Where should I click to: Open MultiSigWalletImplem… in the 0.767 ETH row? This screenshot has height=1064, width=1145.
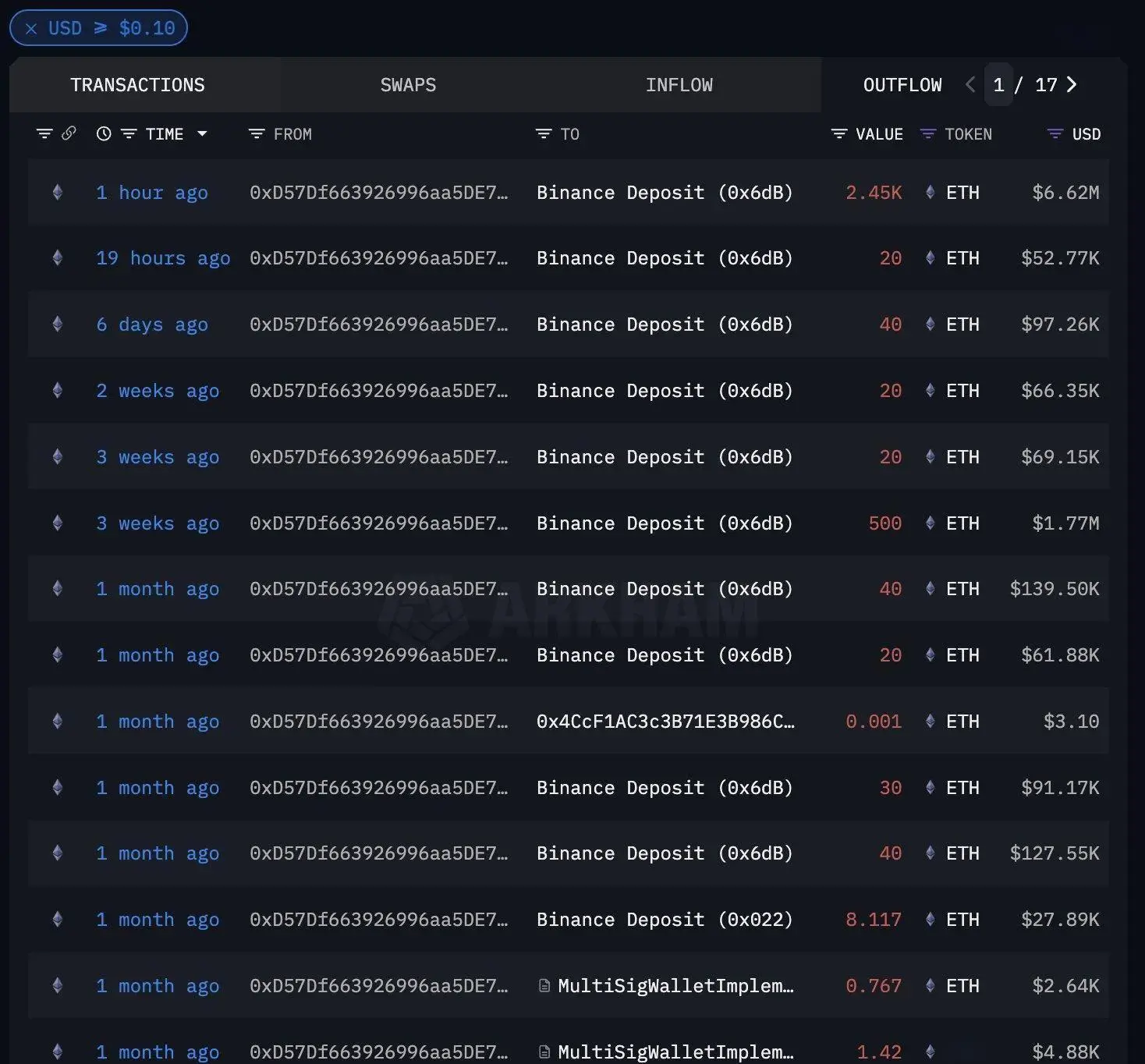coord(675,986)
